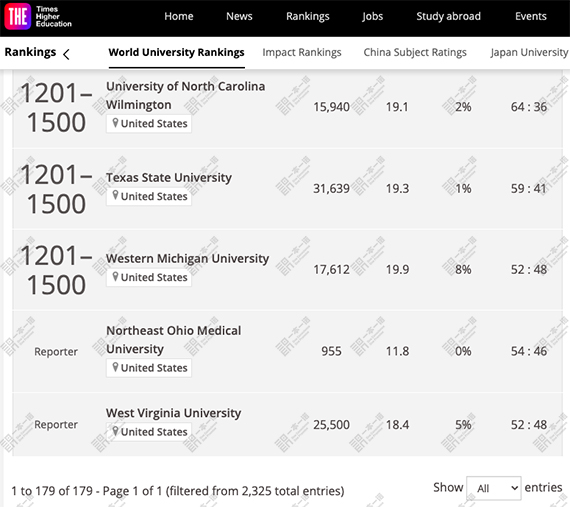570x507 pixels.
Task: Click United States tag under North Carolina Wilmington
Action: 149,124
